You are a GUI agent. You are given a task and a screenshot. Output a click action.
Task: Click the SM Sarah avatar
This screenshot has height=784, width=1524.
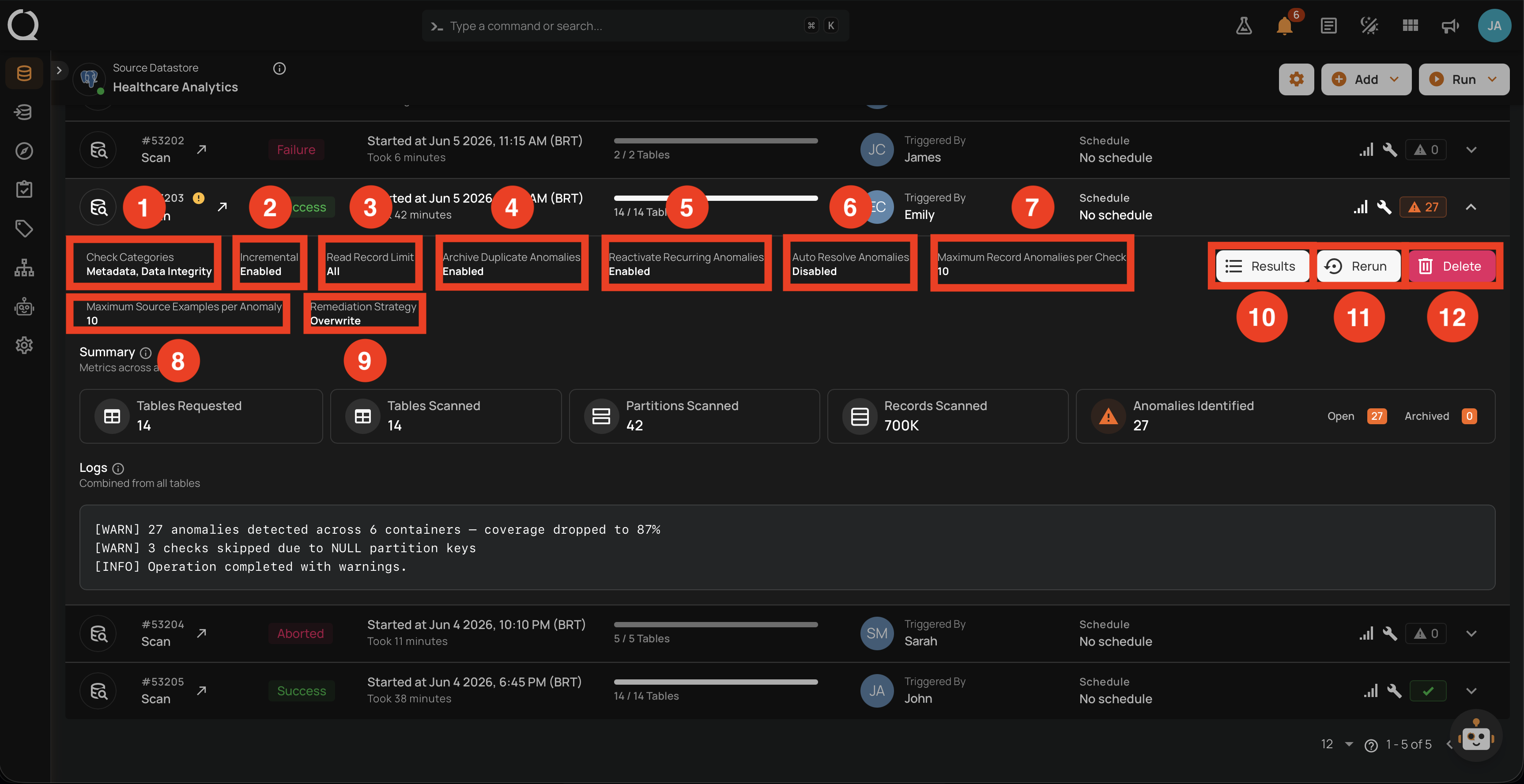[x=876, y=634]
